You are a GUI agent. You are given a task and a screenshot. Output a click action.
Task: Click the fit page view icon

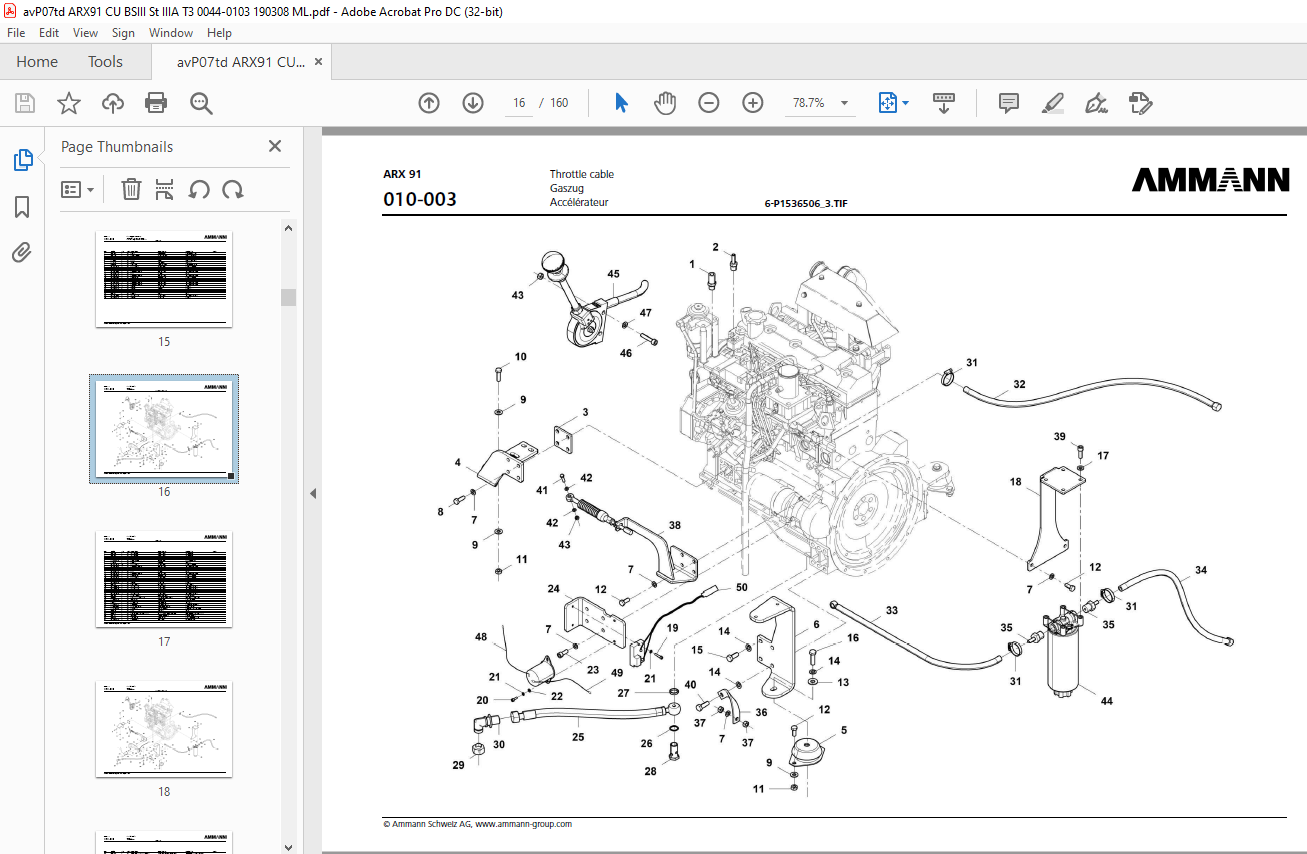pos(888,103)
